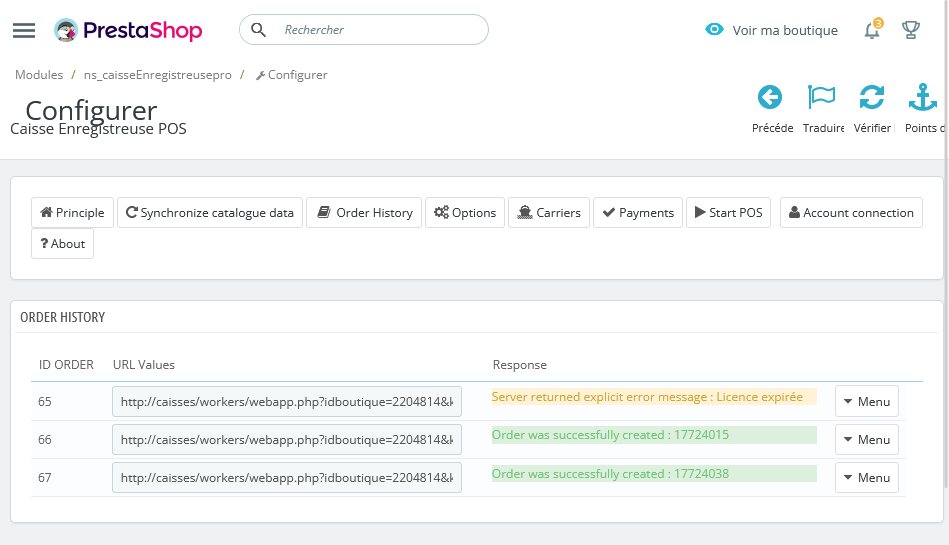Open the Options tab
This screenshot has width=949, height=545.
465,213
